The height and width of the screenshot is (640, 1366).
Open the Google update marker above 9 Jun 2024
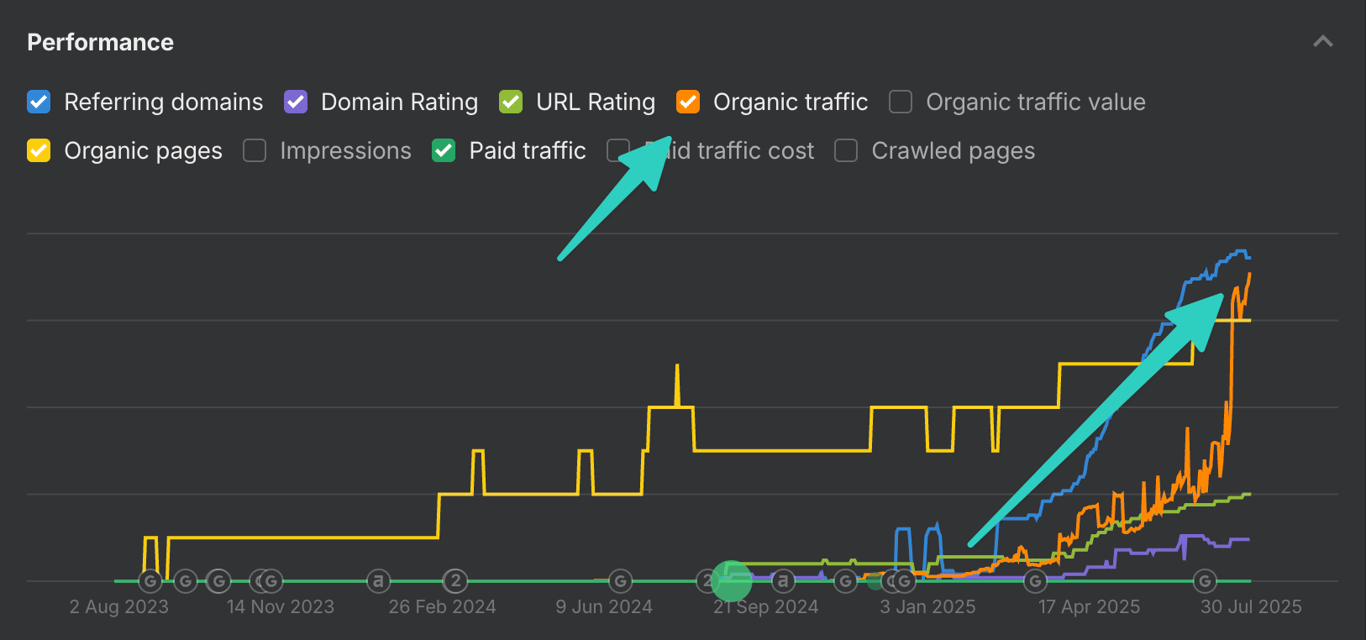pos(620,581)
